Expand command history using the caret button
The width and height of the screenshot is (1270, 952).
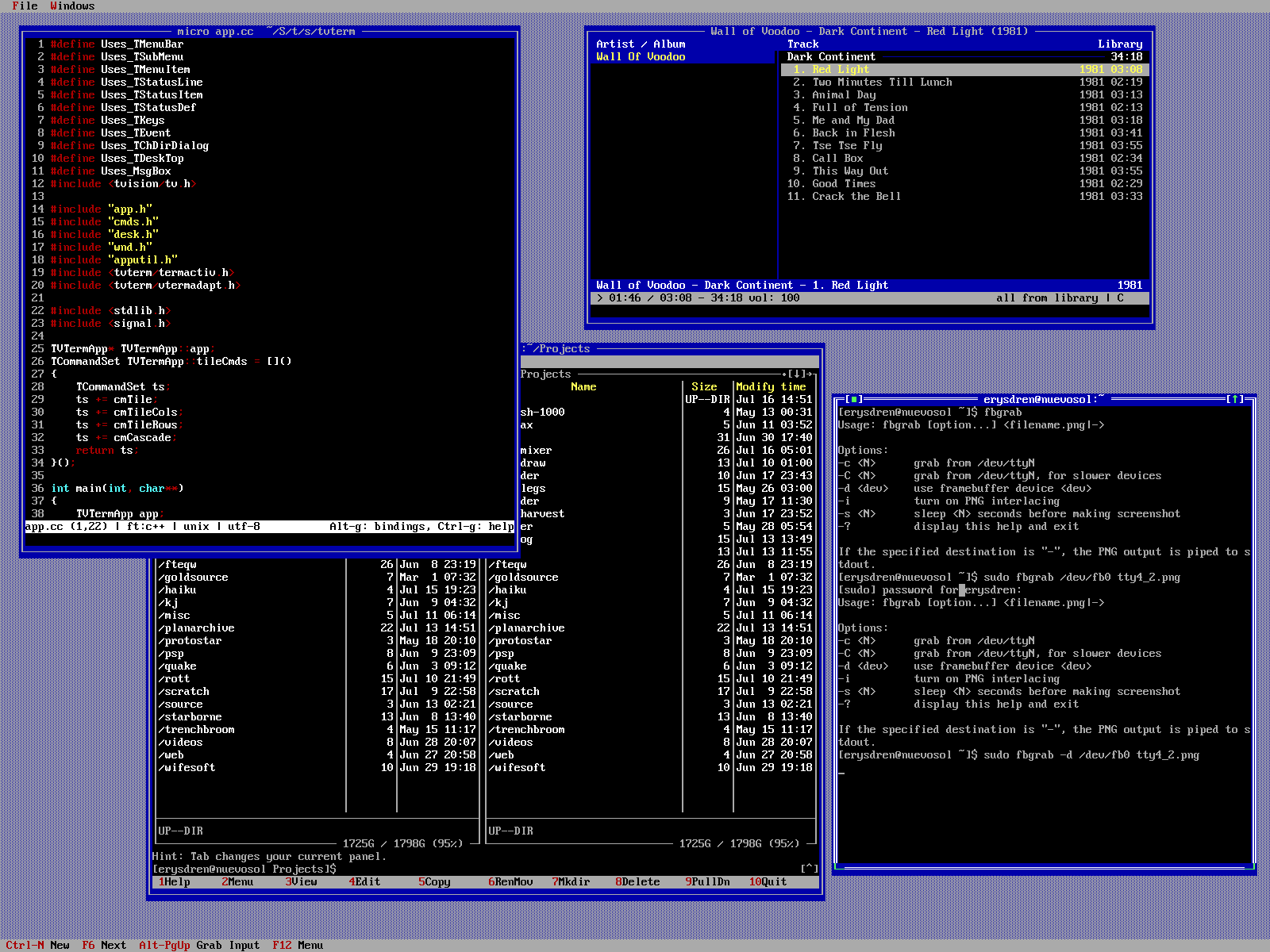809,869
